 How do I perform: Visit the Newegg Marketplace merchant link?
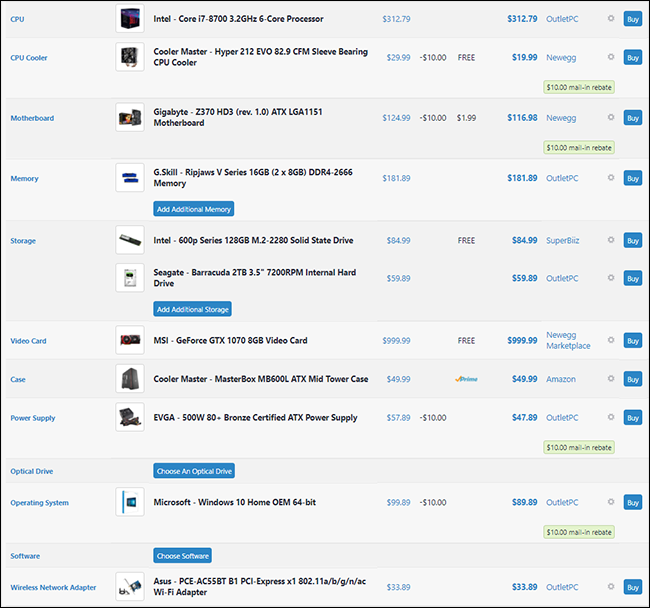pyautogui.click(x=568, y=340)
